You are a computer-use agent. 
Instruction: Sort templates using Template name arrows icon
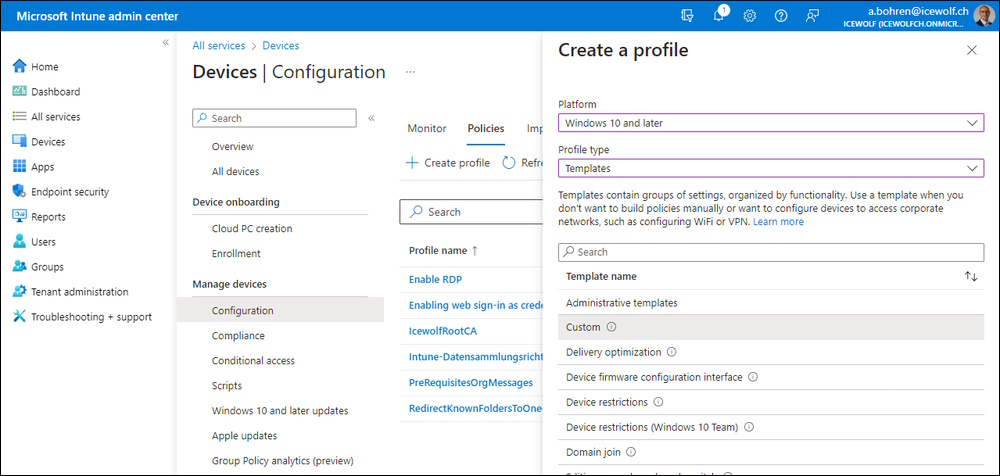pyautogui.click(x=971, y=276)
